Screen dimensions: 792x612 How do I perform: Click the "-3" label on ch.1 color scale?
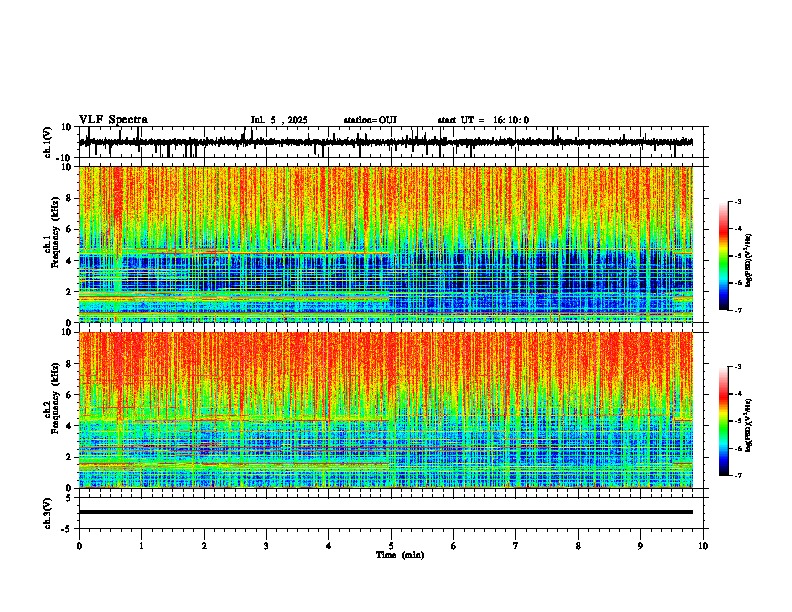pos(737,202)
